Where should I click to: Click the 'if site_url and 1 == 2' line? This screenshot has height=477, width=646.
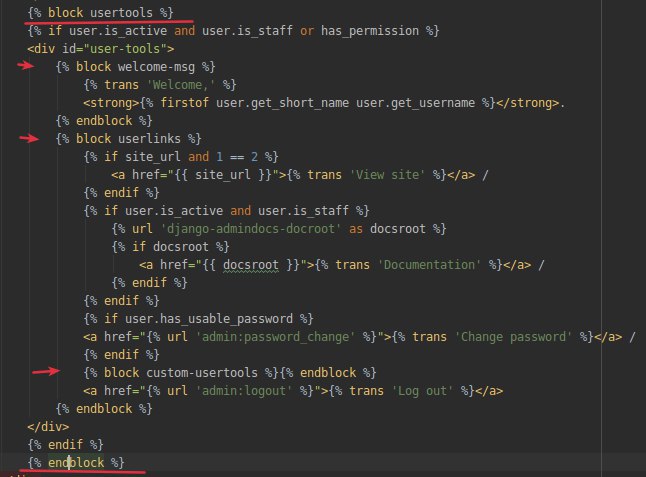[181, 157]
